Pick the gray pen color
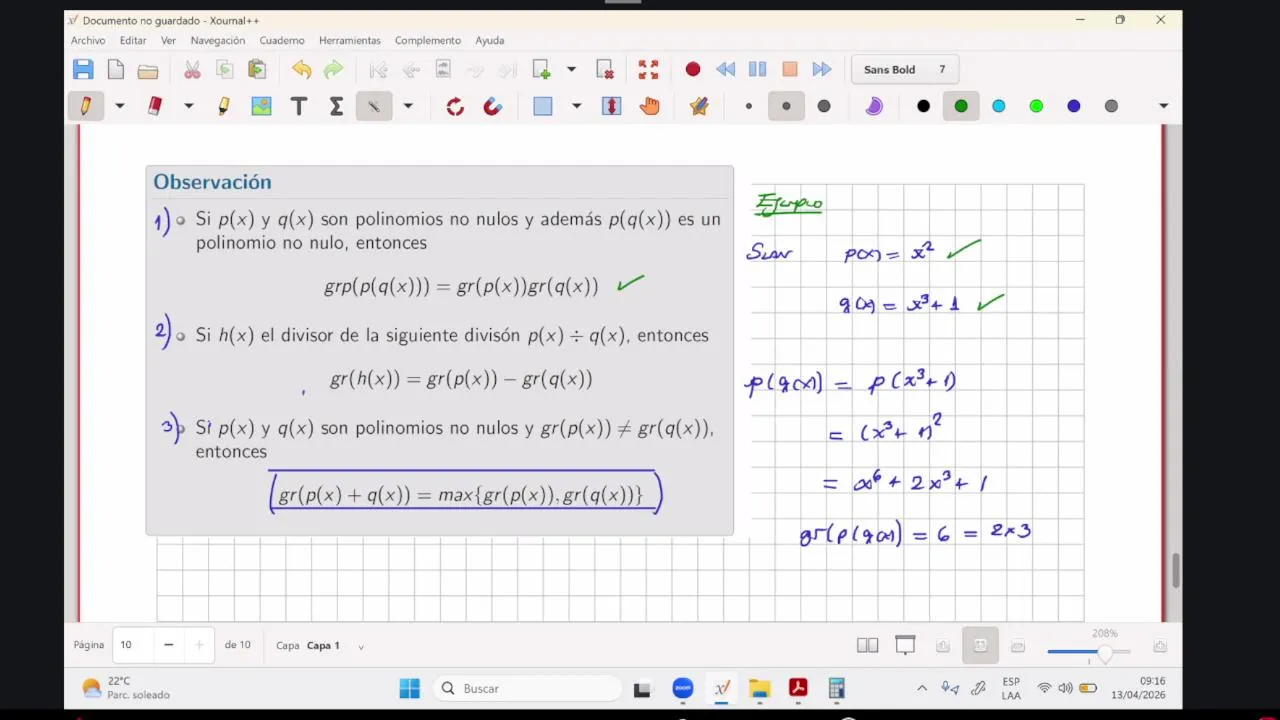This screenshot has width=1280, height=720. pos(1111,106)
